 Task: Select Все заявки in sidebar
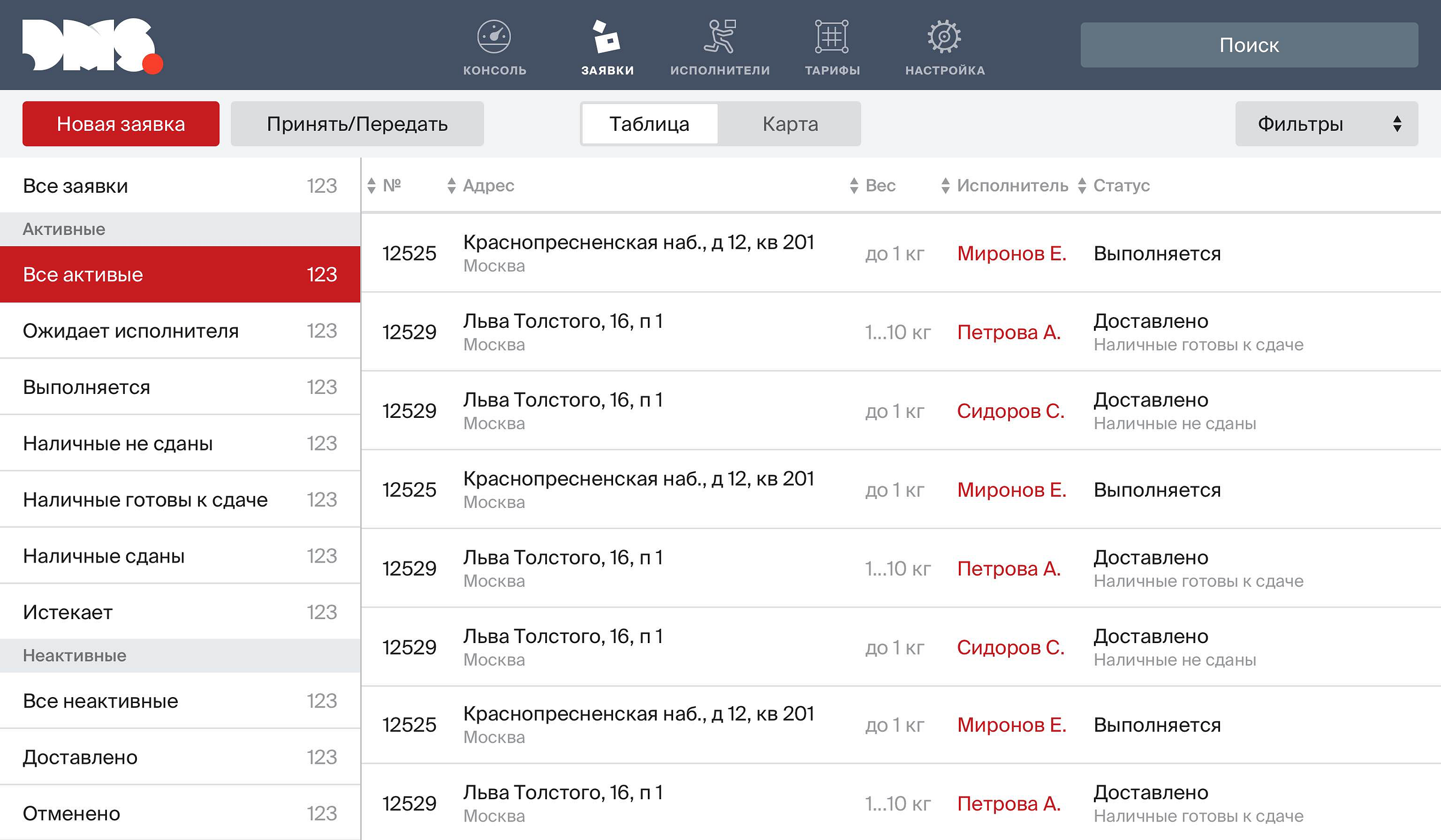pyautogui.click(x=180, y=186)
